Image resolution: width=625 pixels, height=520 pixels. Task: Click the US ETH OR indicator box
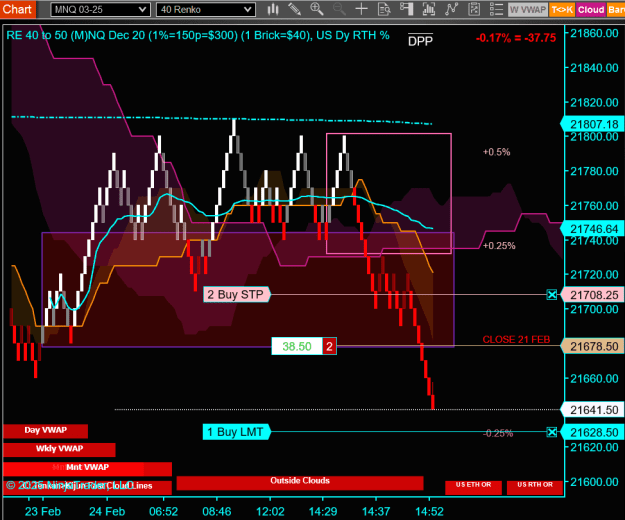click(x=473, y=487)
